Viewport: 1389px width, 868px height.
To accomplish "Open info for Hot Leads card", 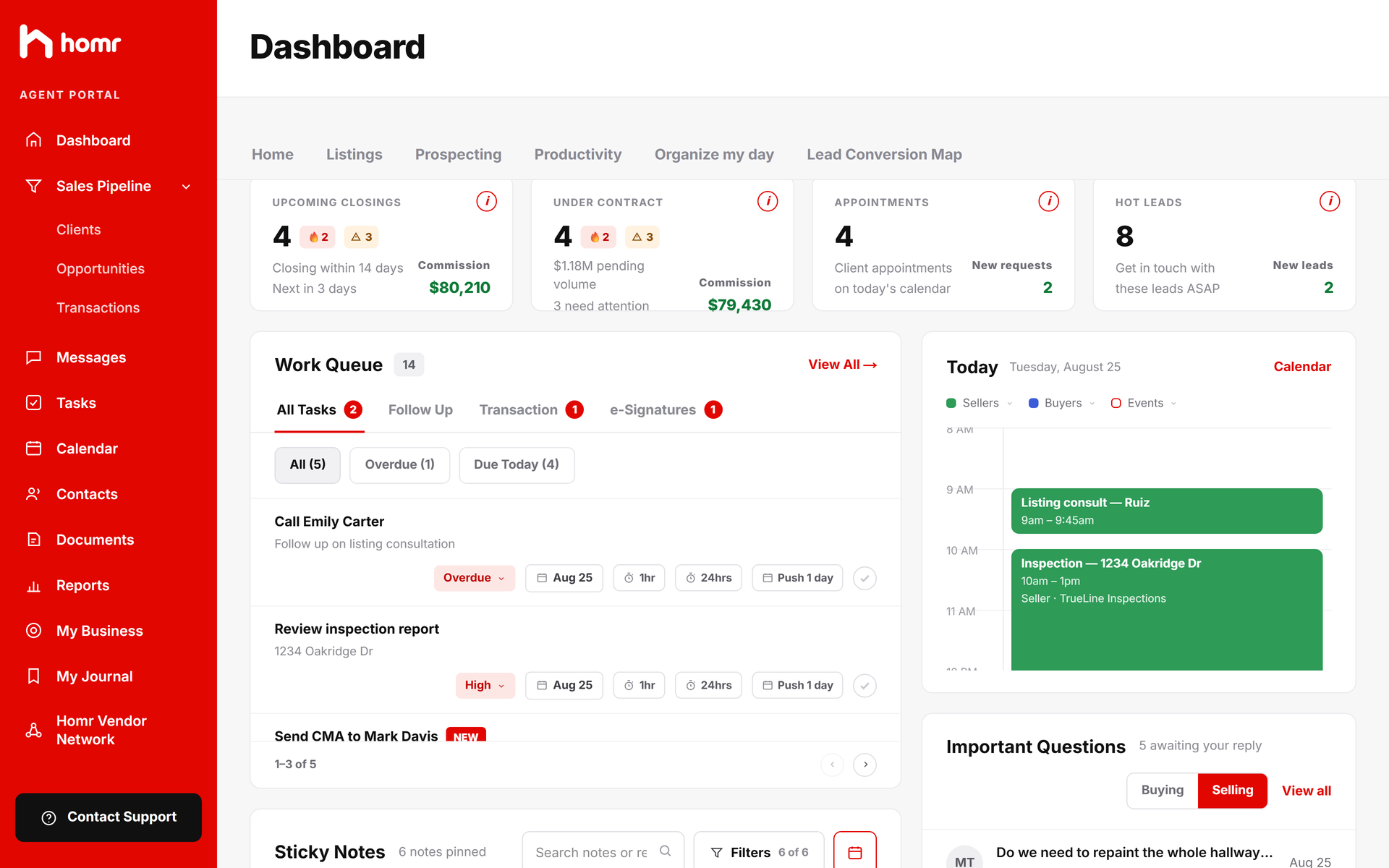I will [x=1330, y=201].
